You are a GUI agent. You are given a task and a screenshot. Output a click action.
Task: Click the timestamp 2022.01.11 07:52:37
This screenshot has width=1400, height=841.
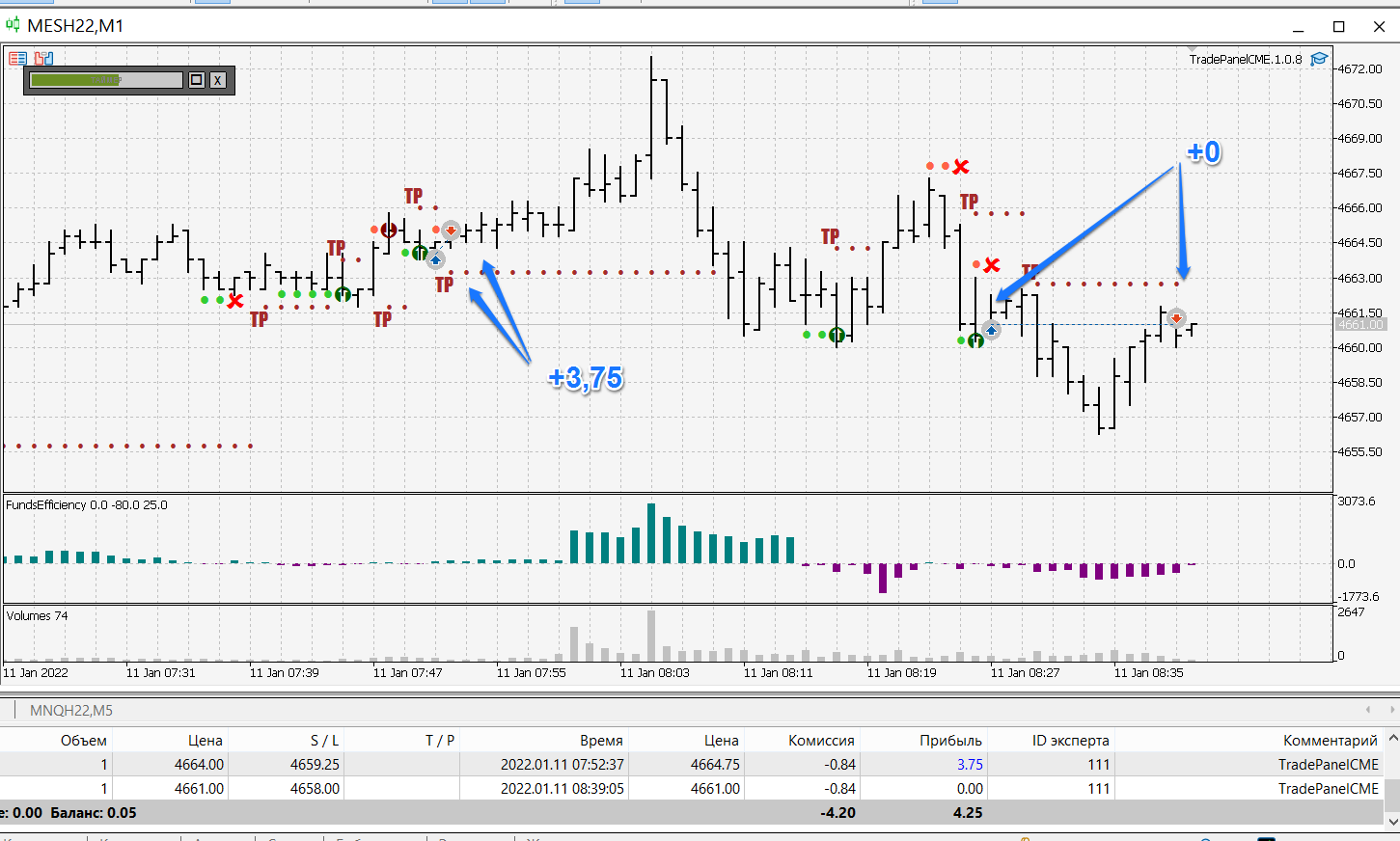coord(562,765)
